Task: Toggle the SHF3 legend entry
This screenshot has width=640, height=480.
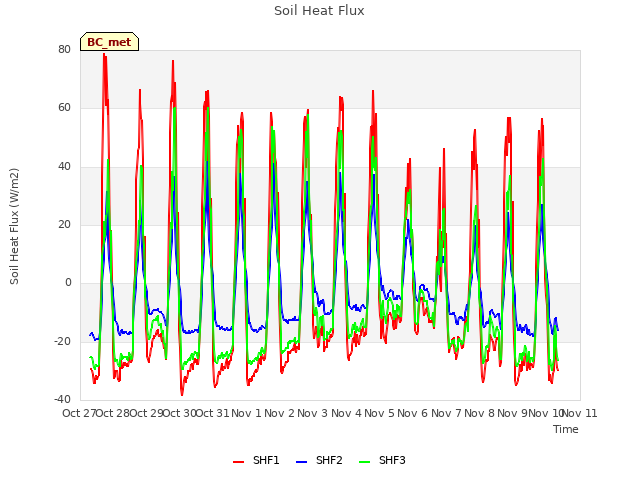Action: click(382, 460)
